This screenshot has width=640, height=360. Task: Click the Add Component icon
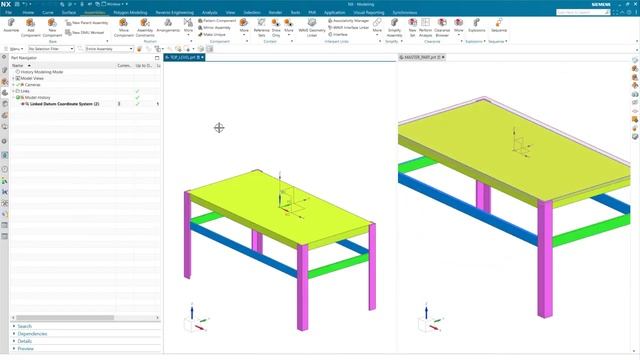click(x=31, y=23)
